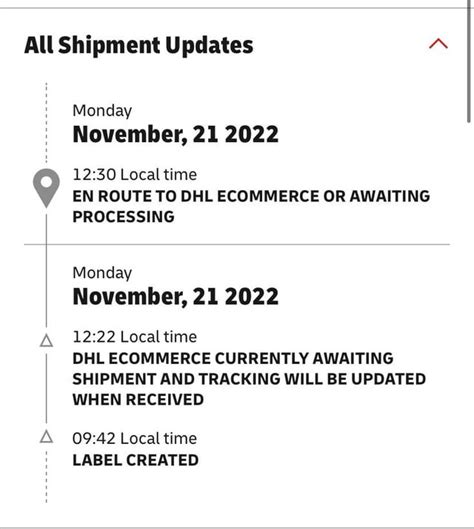Image resolution: width=474 pixels, height=529 pixels.
Task: Click the LABEL CREATED status
Action: click(x=135, y=460)
